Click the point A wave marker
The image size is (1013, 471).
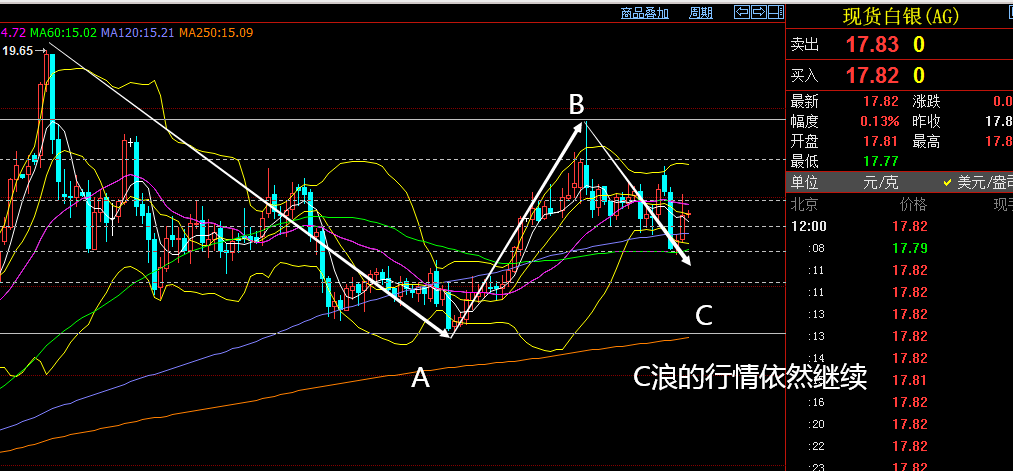(420, 377)
